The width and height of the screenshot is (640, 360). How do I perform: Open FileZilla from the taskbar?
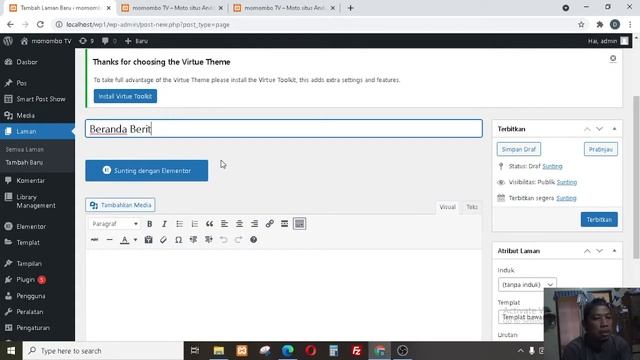tap(356, 351)
